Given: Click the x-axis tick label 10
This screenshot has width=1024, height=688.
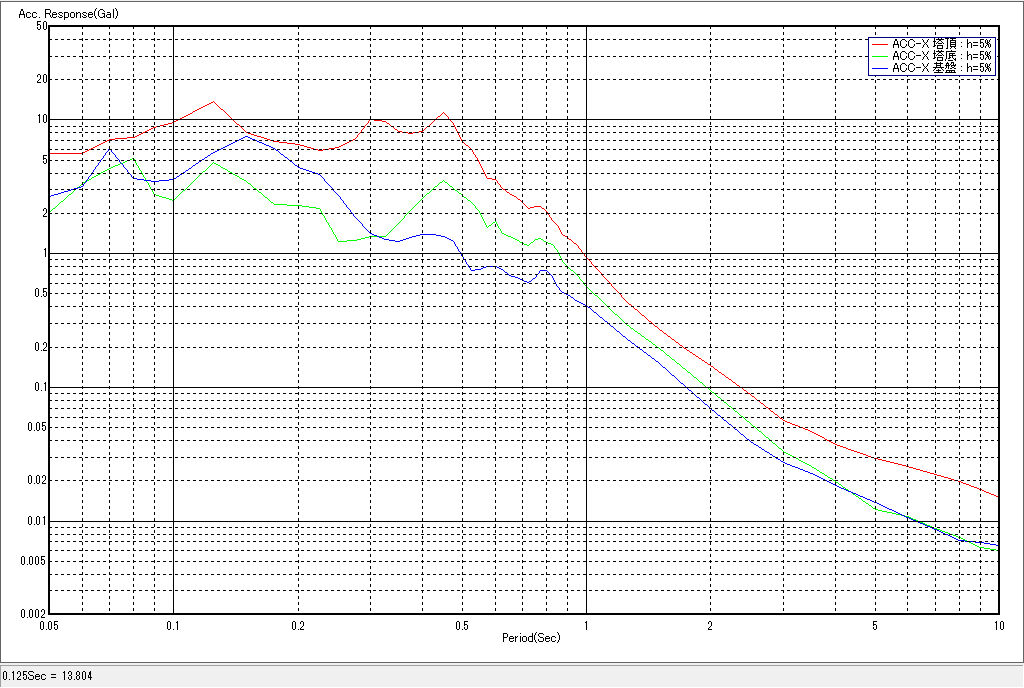Looking at the screenshot, I should (x=996, y=626).
